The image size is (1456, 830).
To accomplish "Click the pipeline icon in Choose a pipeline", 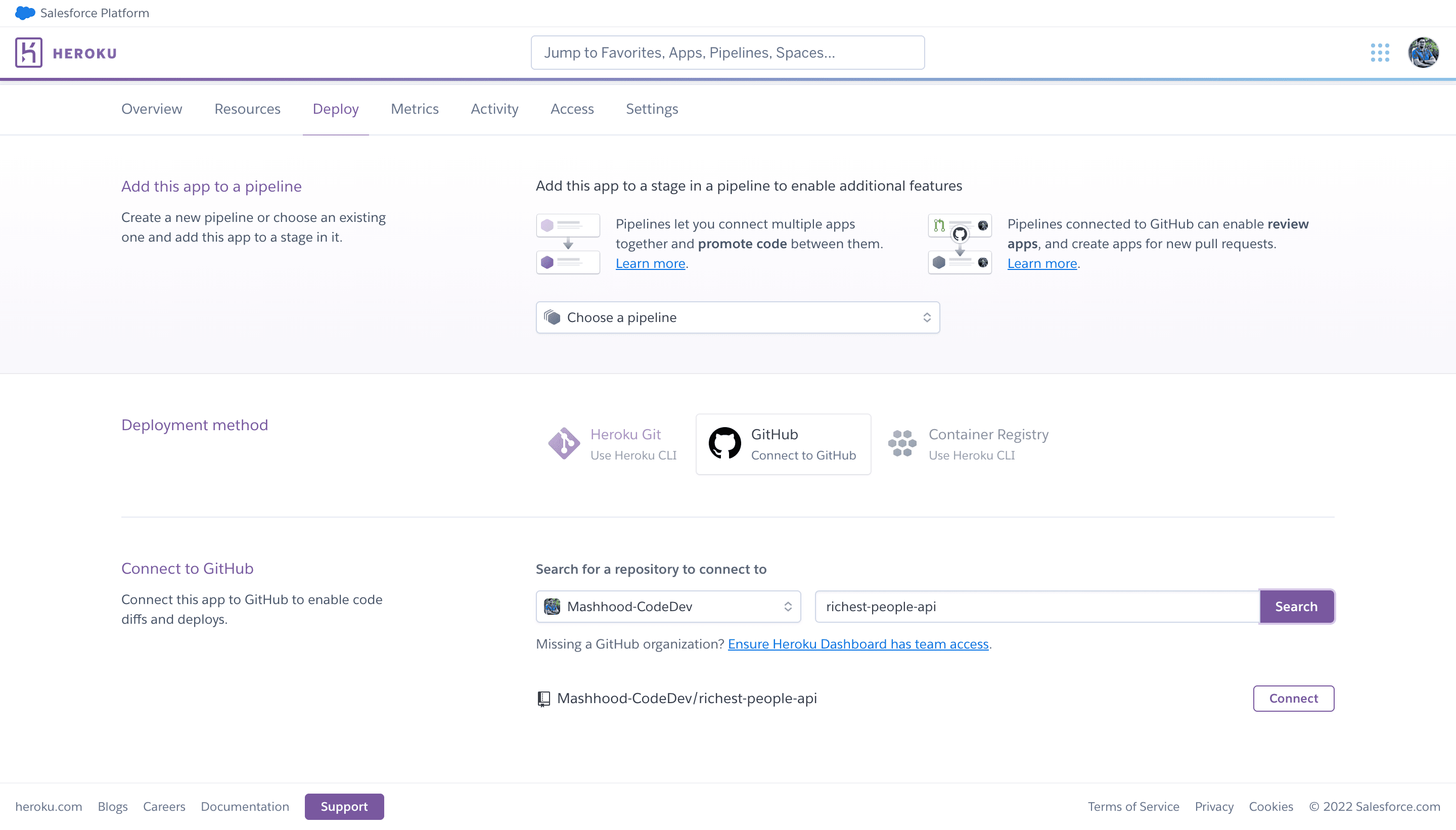I will pos(552,317).
